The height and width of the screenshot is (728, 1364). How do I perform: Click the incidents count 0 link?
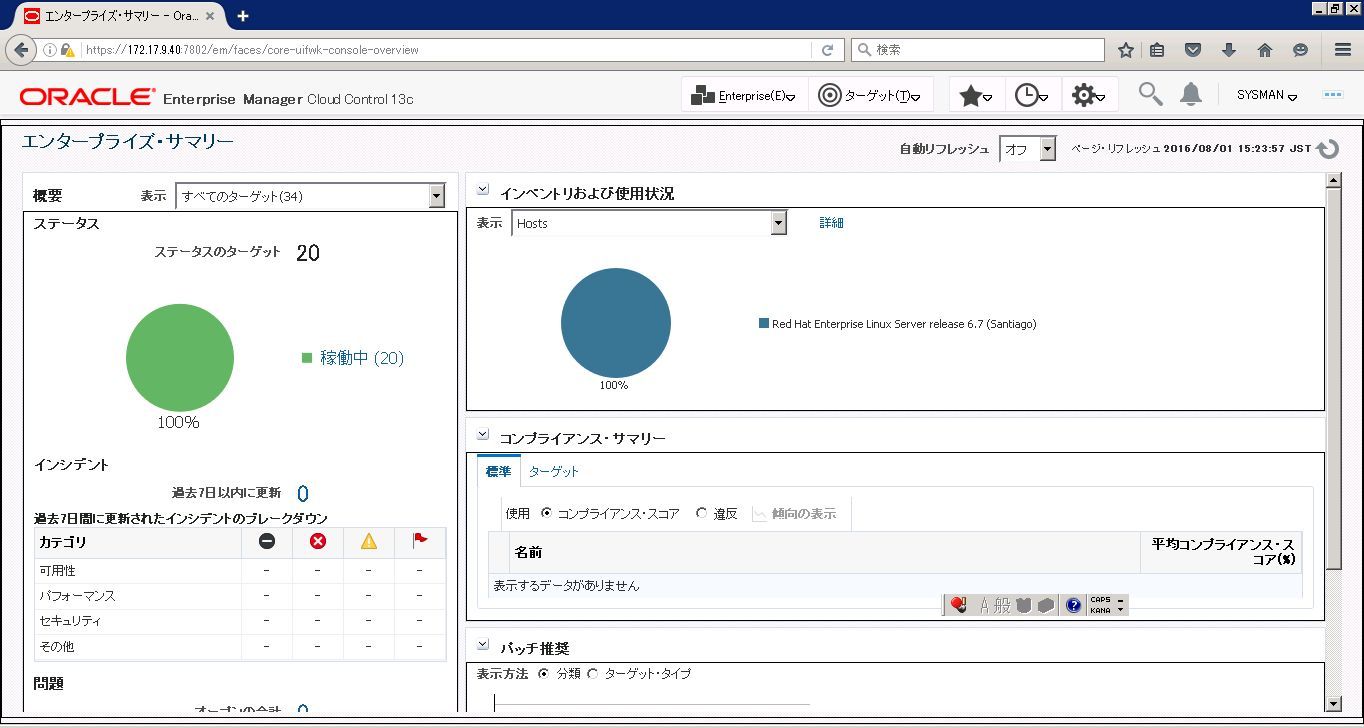[303, 493]
